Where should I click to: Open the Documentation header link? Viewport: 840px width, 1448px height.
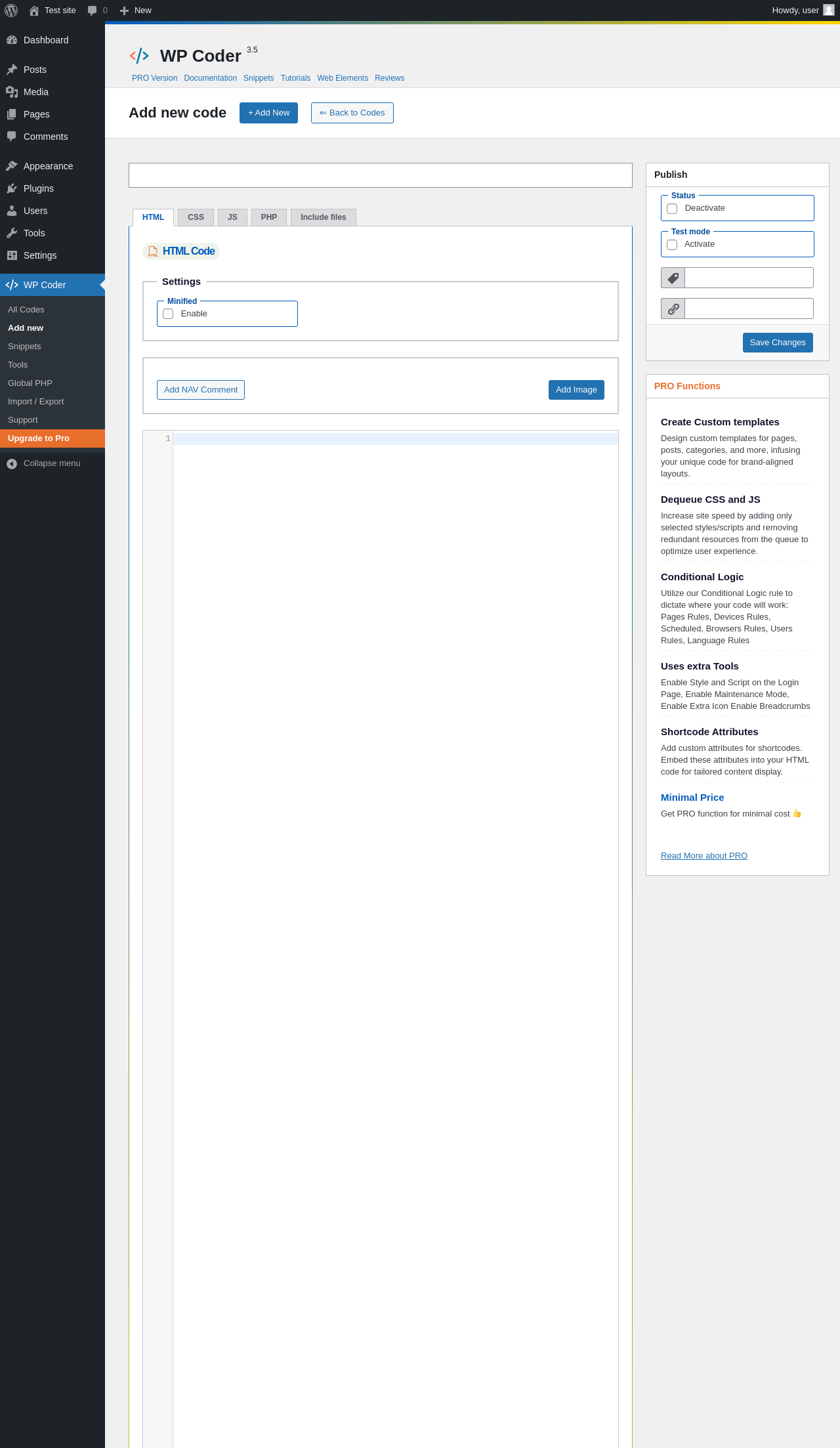click(210, 78)
